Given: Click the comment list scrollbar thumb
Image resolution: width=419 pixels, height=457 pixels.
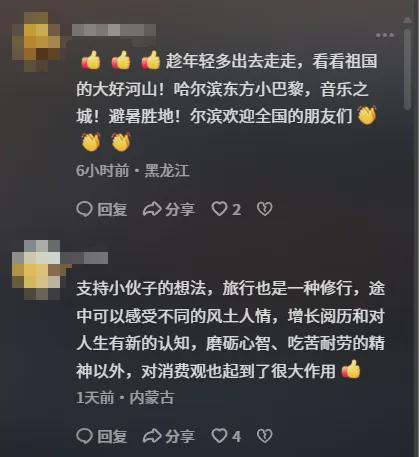Looking at the screenshot, I should (x=407, y=69).
